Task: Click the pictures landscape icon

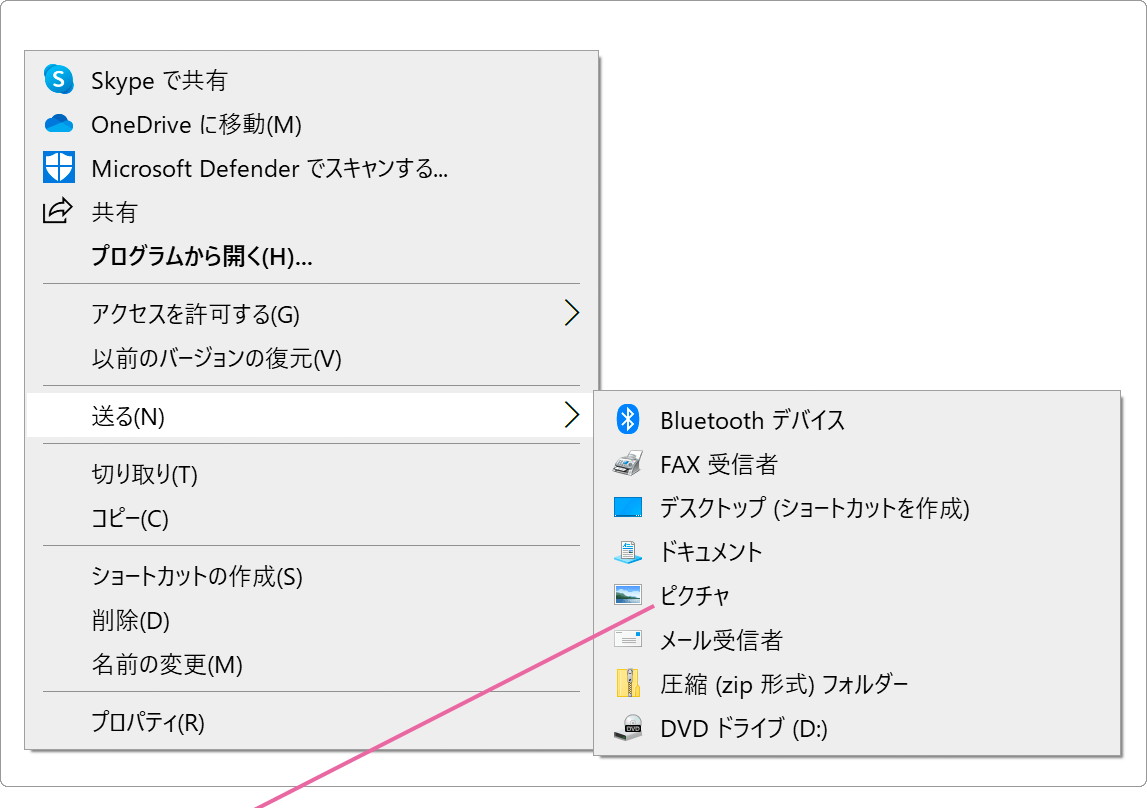Action: pyautogui.click(x=628, y=595)
